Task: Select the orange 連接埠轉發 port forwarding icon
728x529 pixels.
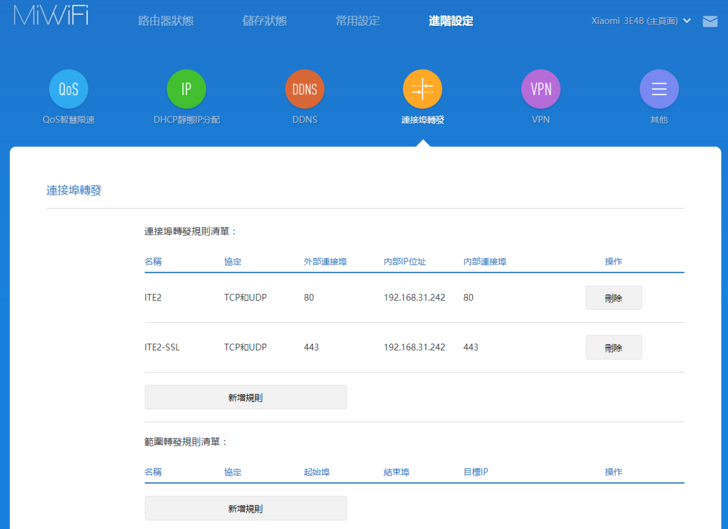Action: coord(422,90)
